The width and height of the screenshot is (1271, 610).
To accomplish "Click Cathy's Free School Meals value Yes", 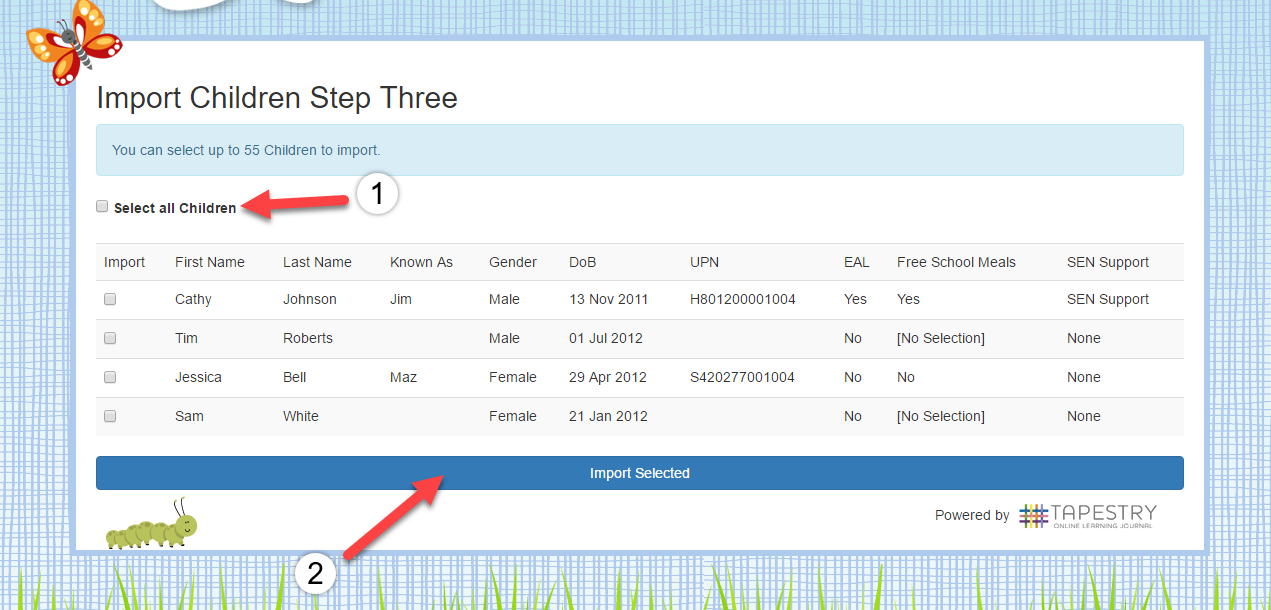I will (908, 299).
